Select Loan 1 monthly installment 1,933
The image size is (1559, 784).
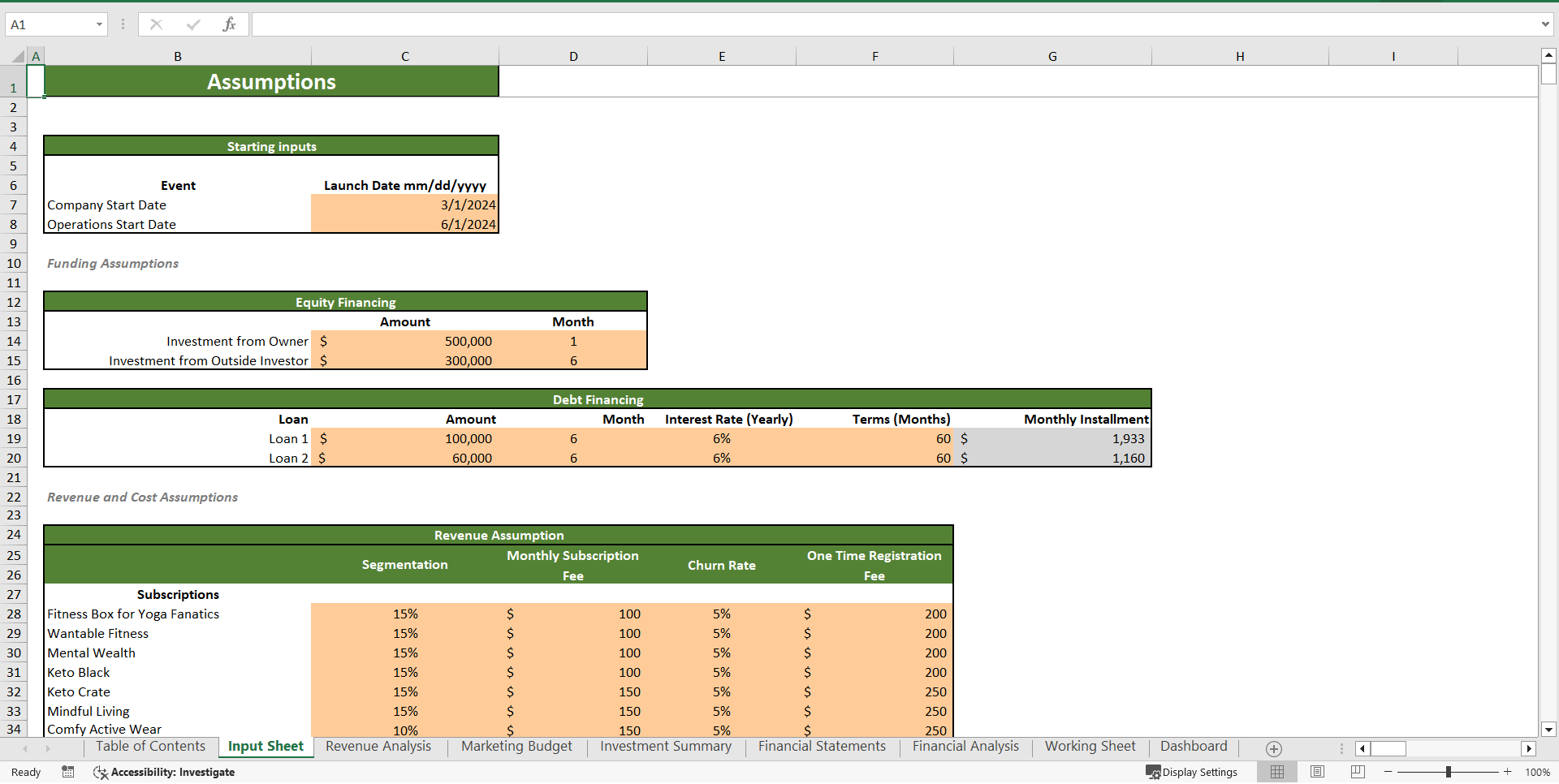point(1052,438)
